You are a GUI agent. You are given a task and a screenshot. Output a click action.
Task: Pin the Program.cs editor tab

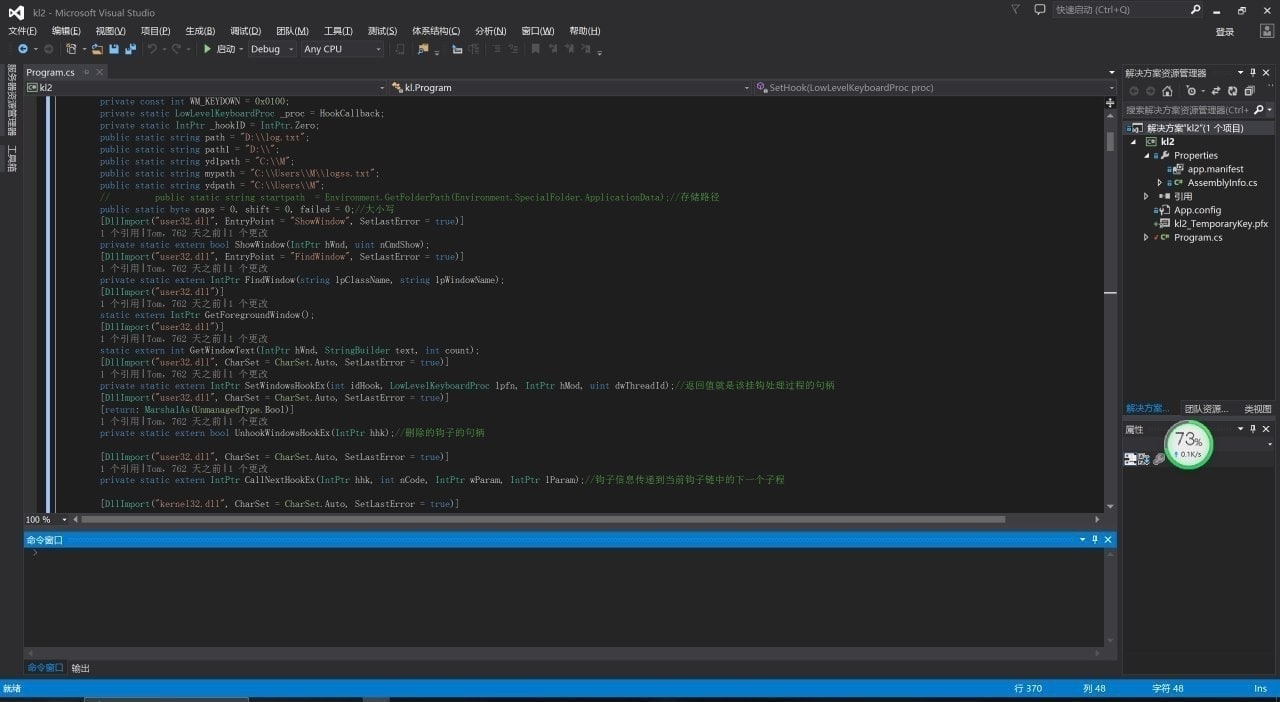[x=86, y=72]
